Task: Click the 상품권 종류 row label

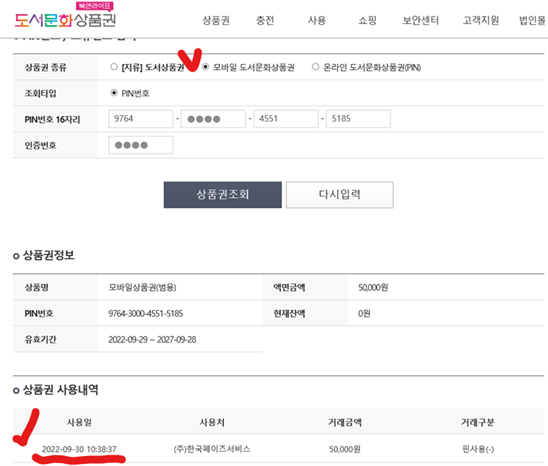Action: (x=45, y=67)
